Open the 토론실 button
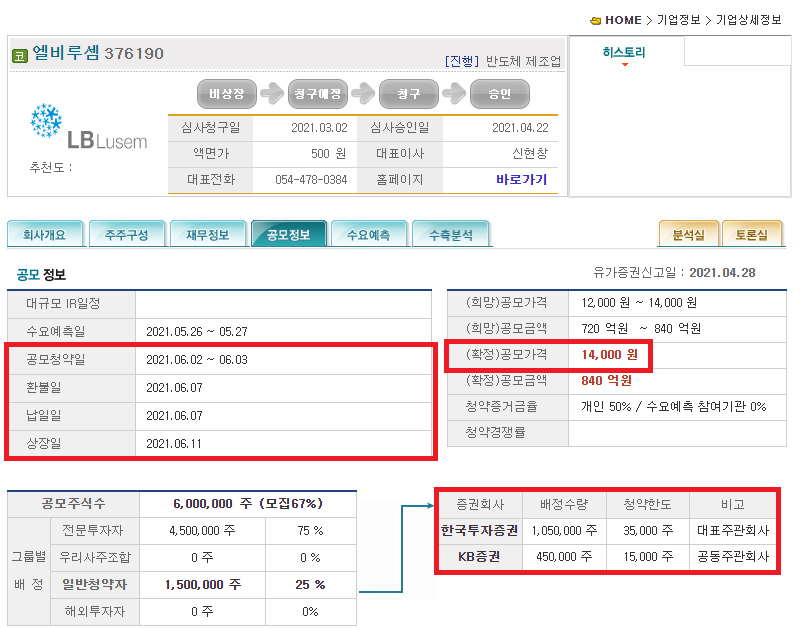Screen dimensions: 802x628 coord(751,235)
